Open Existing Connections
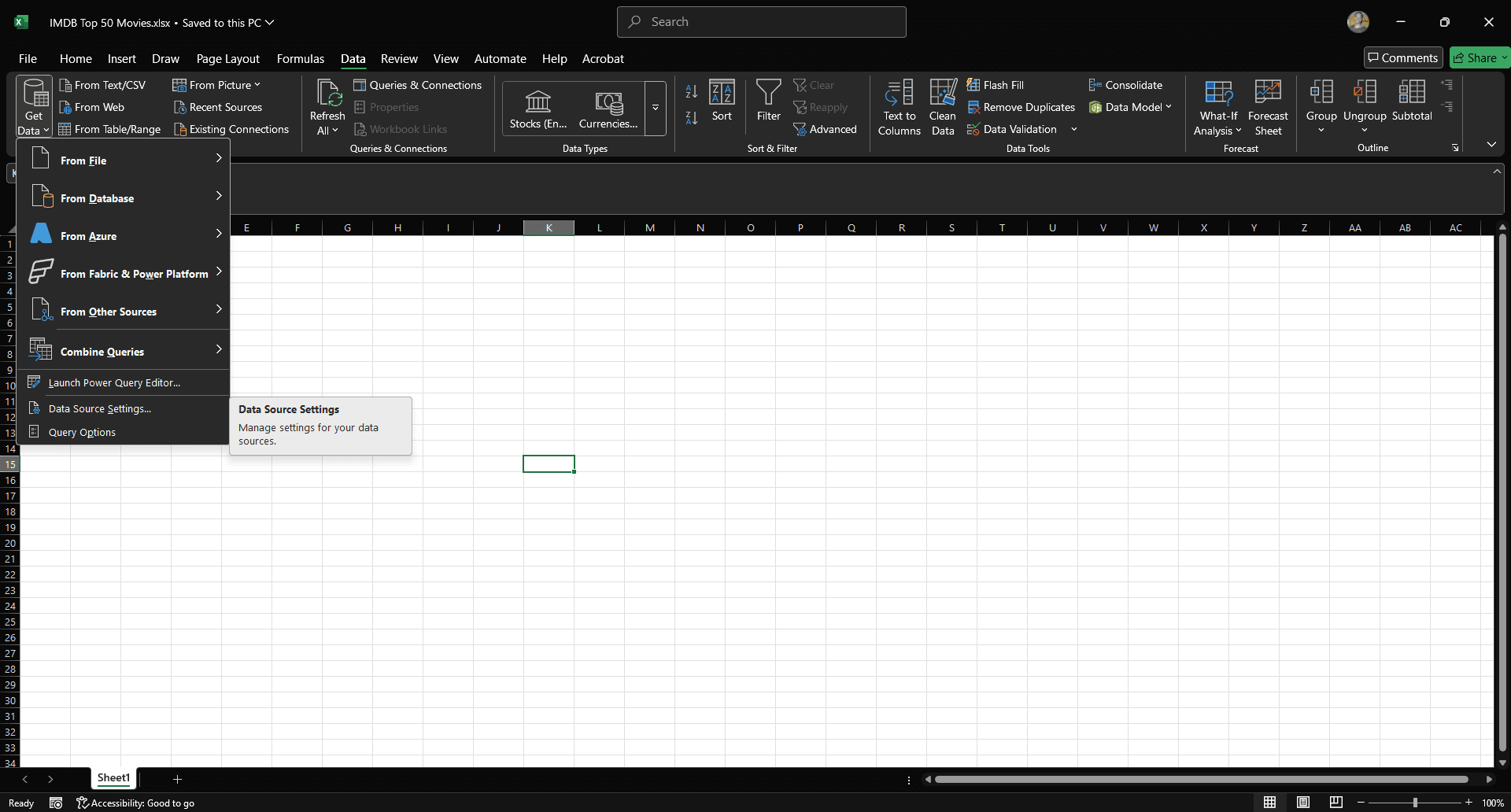The width and height of the screenshot is (1511, 812). click(231, 129)
